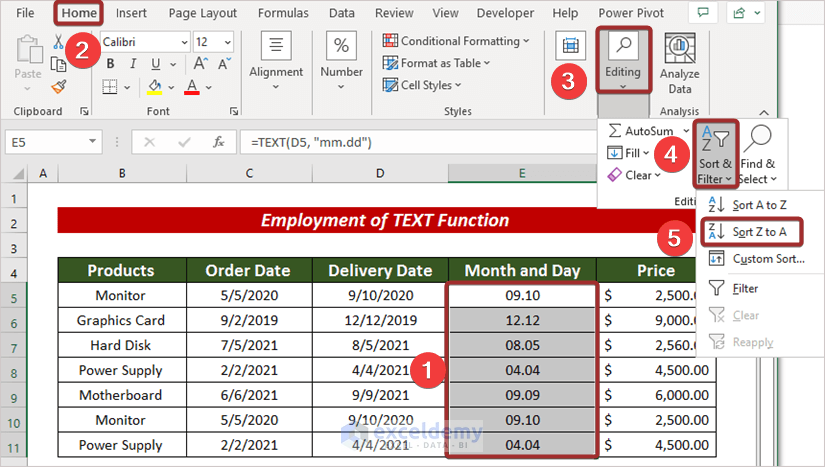This screenshot has height=467, width=825.
Task: Switch to the Formulas ribbon tab
Action: 283,13
